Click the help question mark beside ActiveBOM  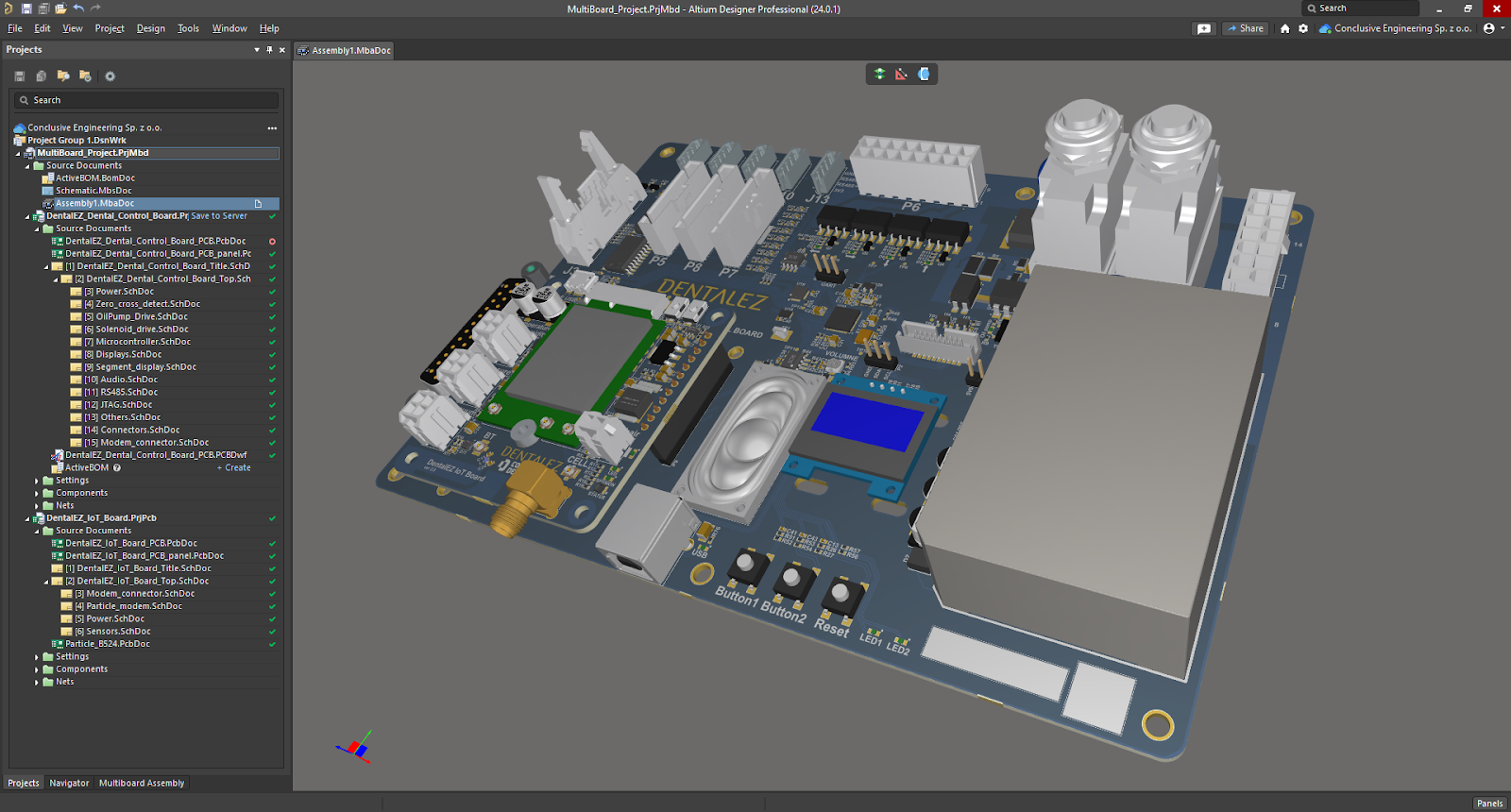[117, 467]
